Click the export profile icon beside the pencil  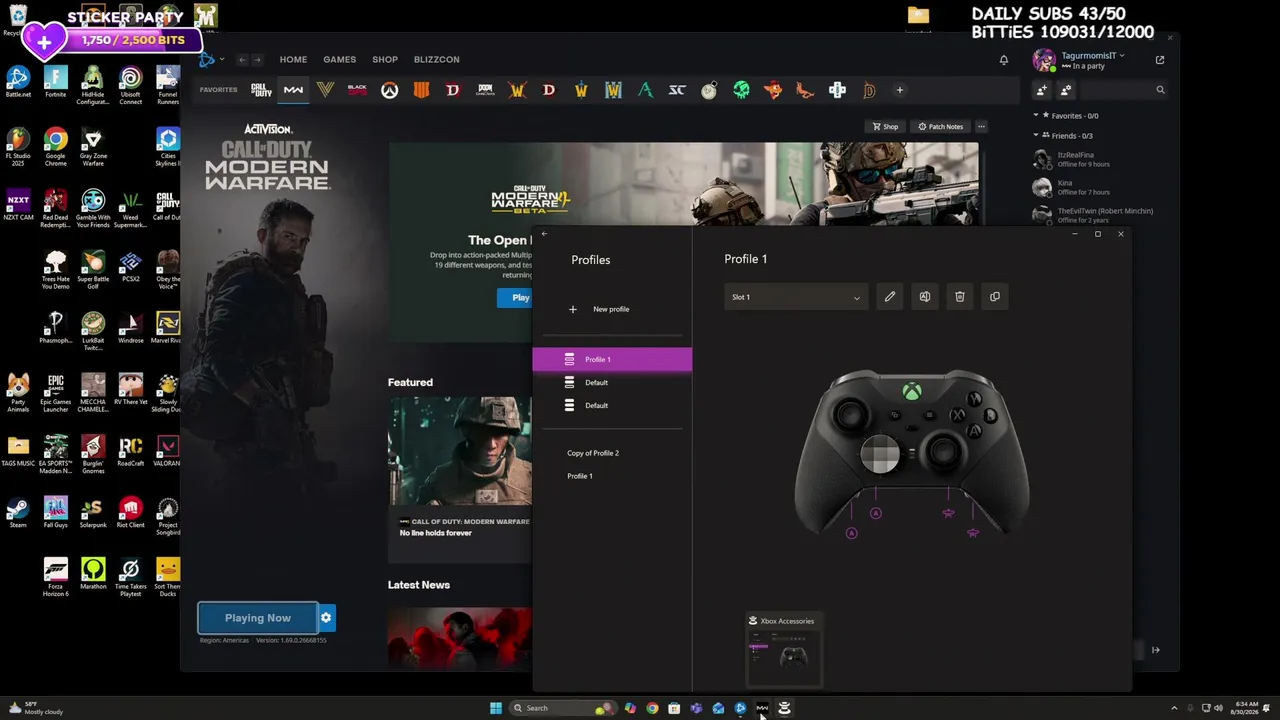924,297
